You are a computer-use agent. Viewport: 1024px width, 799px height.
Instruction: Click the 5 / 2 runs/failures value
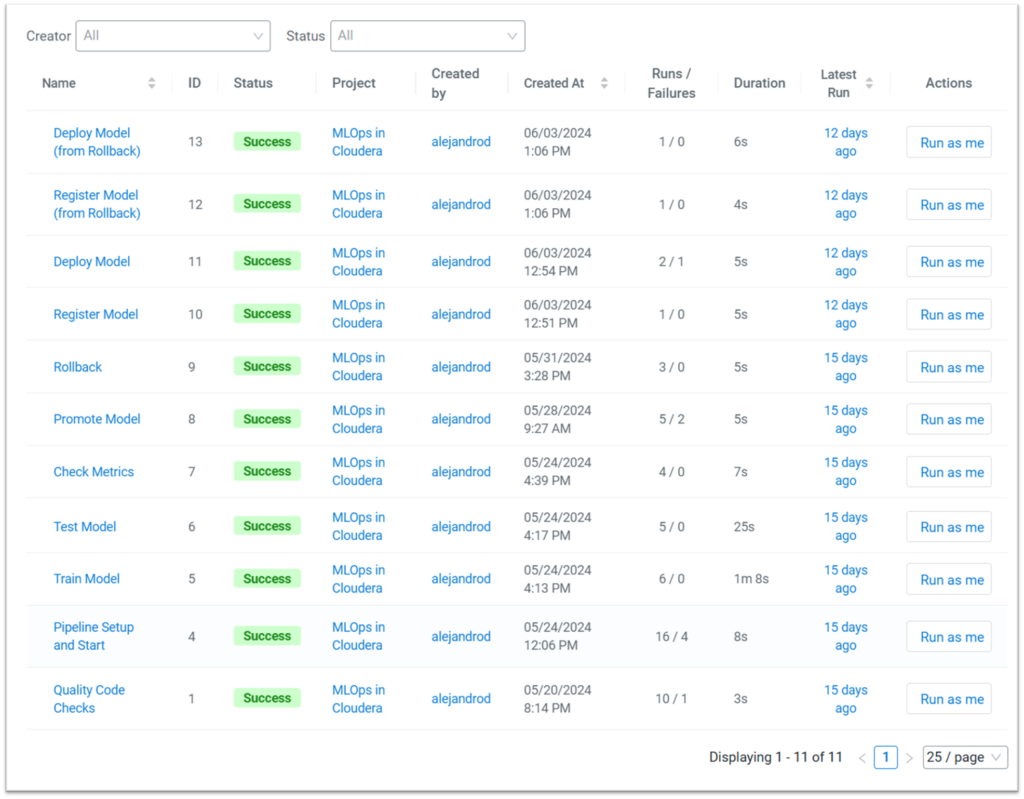pos(671,419)
